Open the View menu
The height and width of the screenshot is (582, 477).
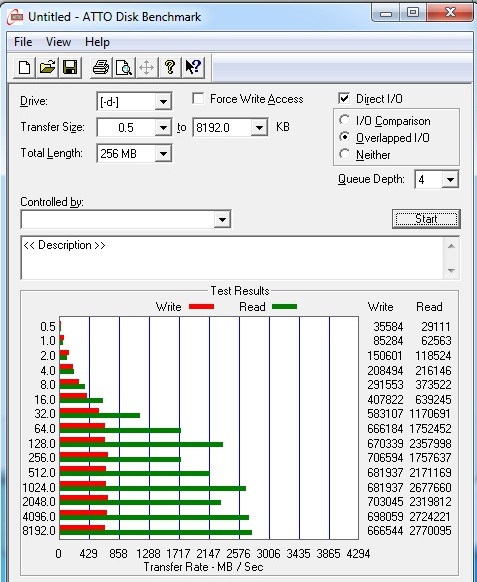(x=58, y=42)
